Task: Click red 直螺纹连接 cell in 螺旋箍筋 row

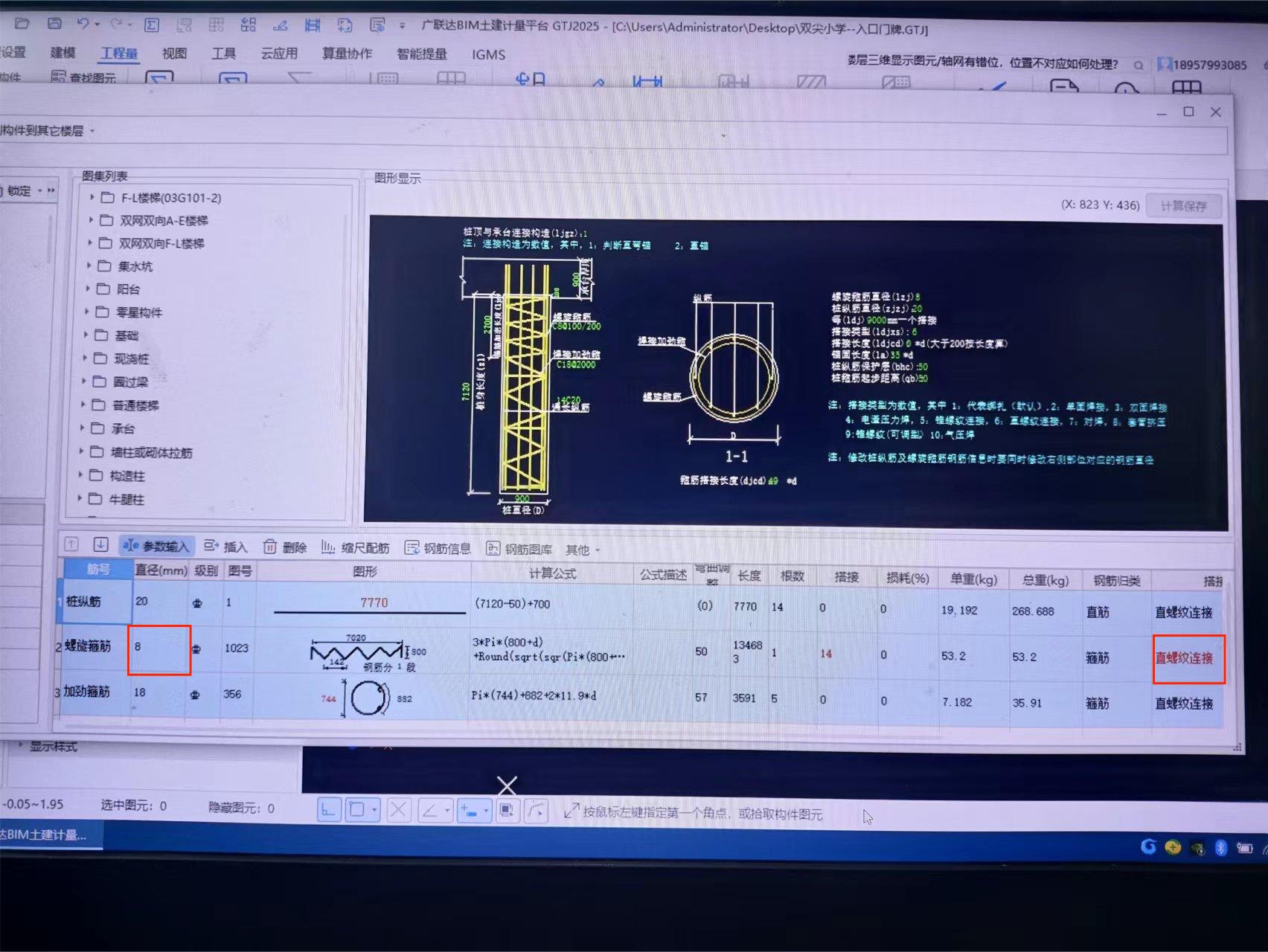Action: (1187, 658)
